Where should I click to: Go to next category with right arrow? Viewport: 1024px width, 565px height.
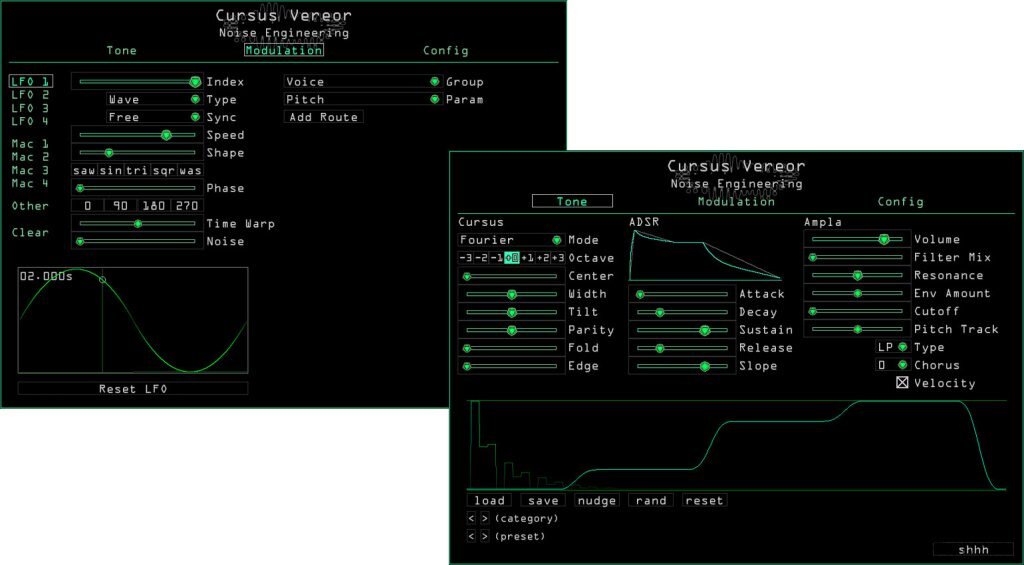tap(485, 519)
